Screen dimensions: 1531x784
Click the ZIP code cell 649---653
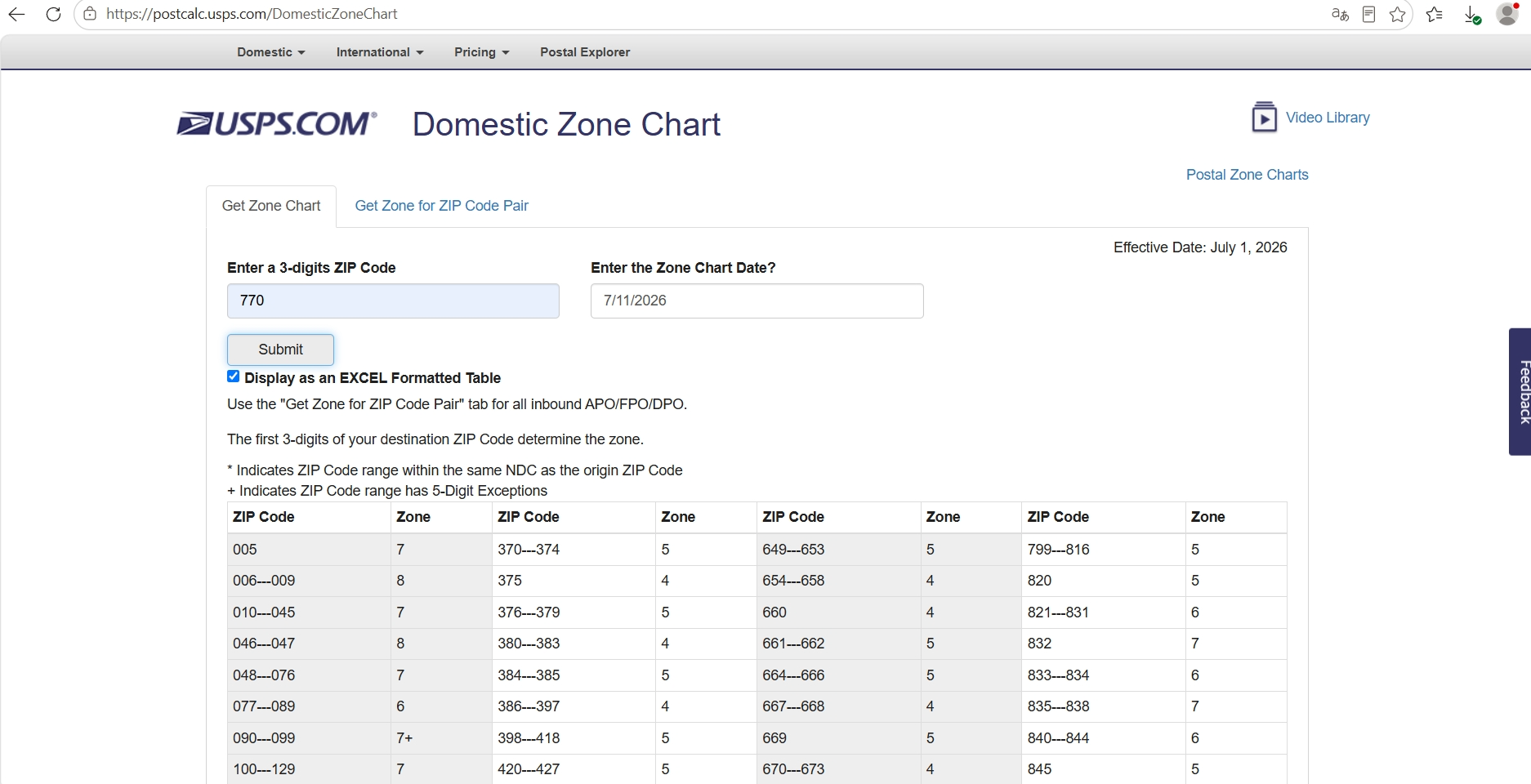(838, 550)
